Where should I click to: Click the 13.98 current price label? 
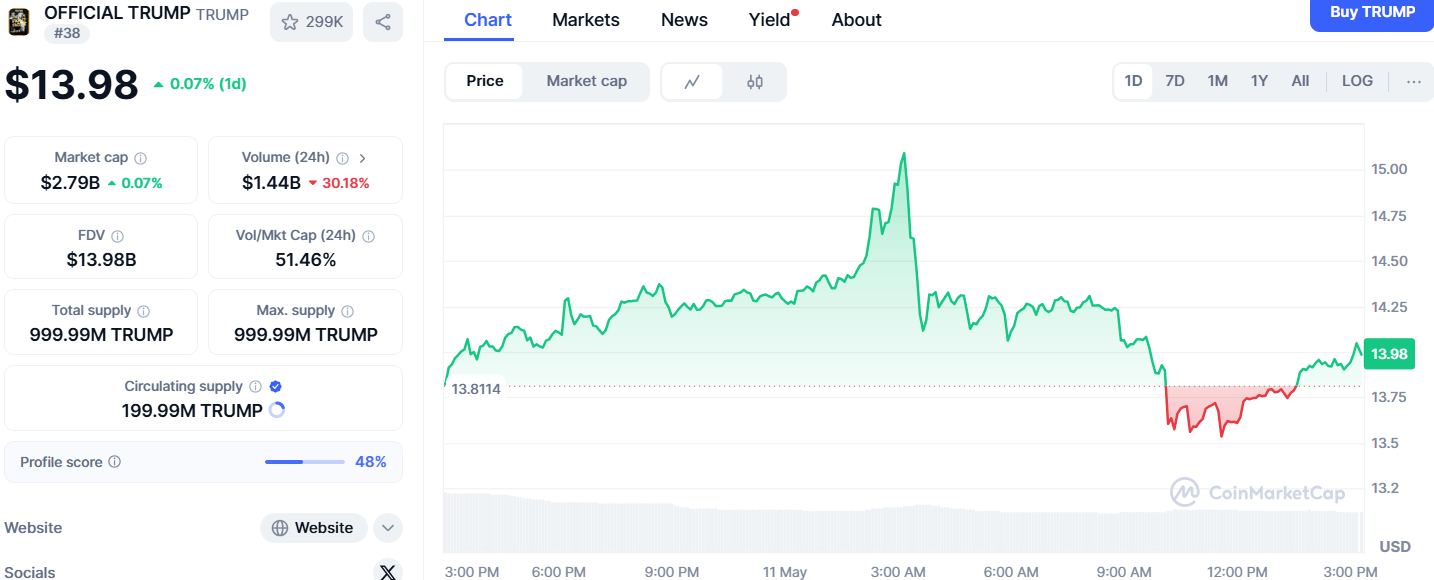coord(1389,354)
